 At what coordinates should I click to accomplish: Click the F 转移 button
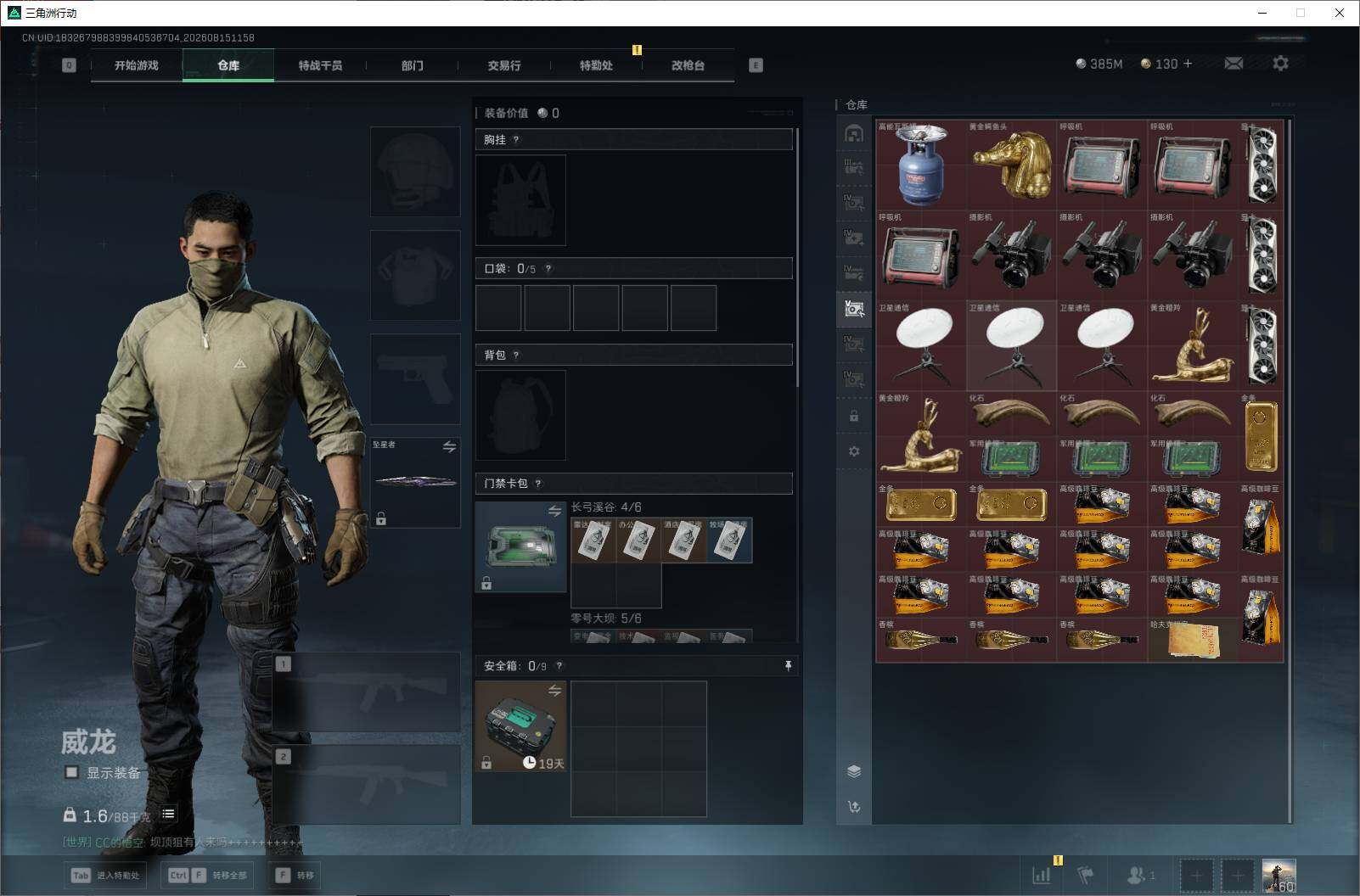click(295, 876)
